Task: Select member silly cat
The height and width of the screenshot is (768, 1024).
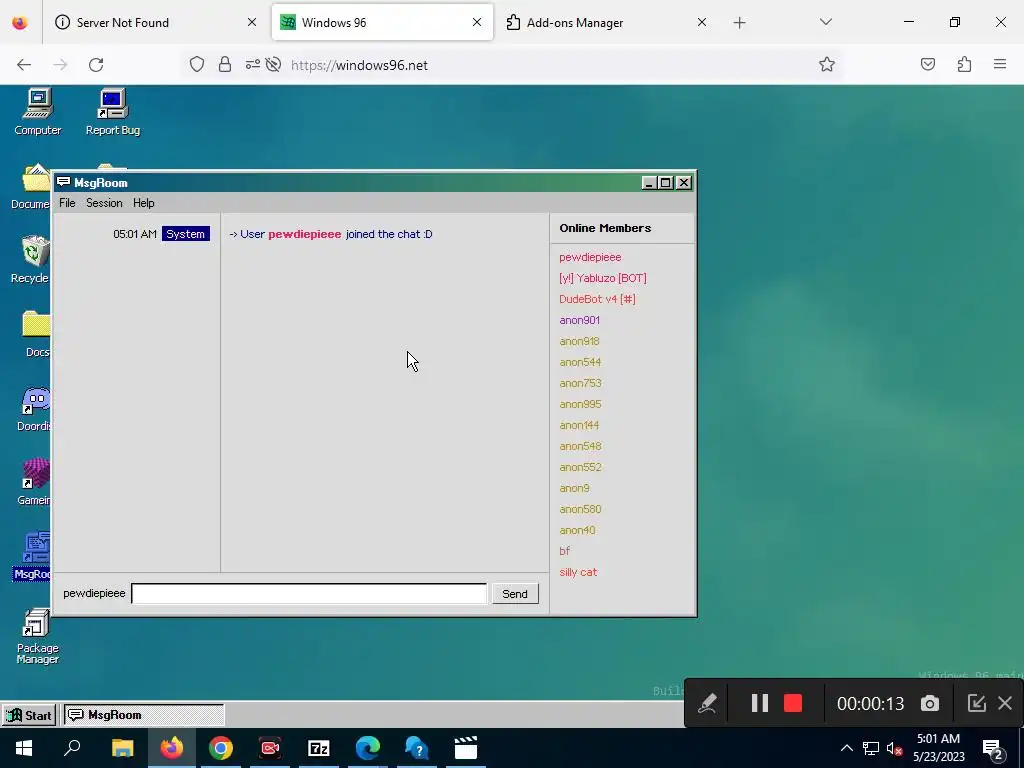Action: click(x=579, y=572)
